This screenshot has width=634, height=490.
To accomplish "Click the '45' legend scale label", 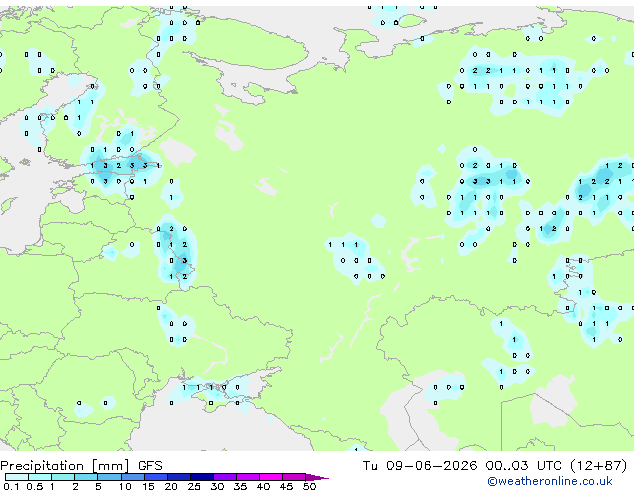I will pyautogui.click(x=286, y=486).
